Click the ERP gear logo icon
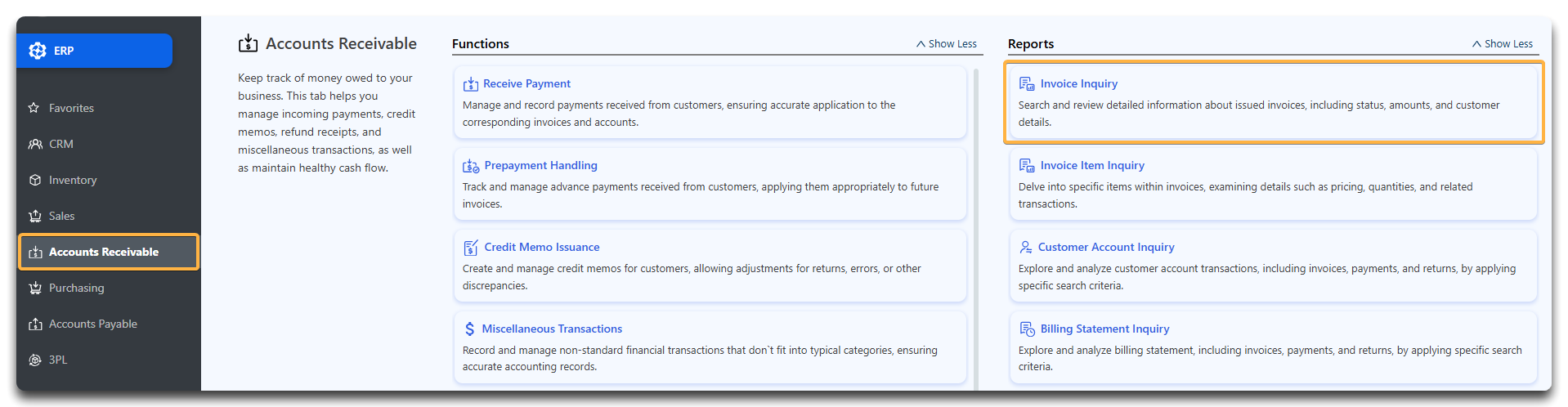1568x407 pixels. tap(38, 51)
